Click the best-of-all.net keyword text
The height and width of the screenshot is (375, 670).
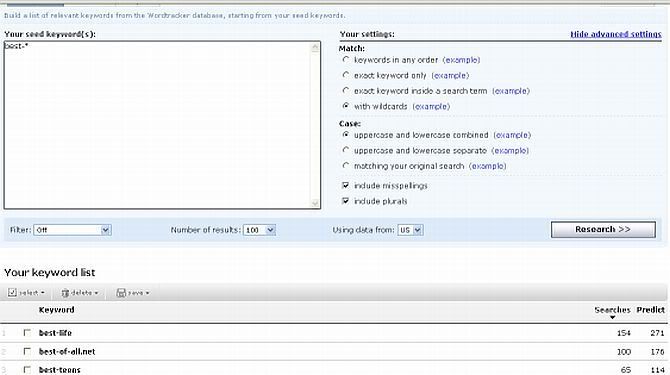point(67,352)
